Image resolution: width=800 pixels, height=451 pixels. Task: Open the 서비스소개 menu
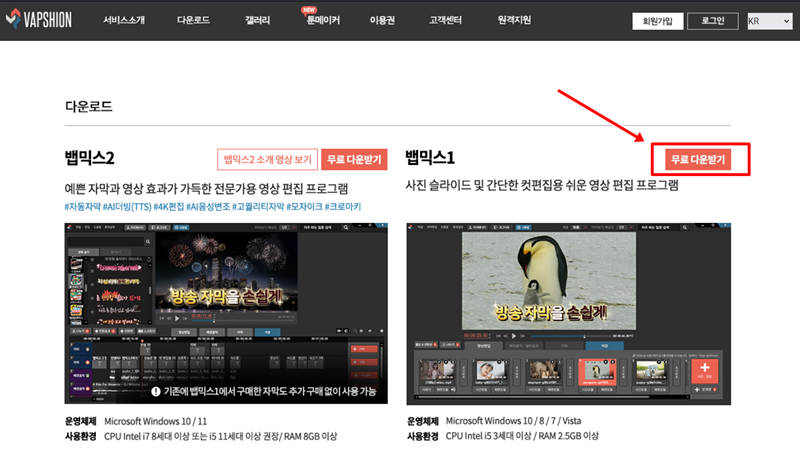124,20
